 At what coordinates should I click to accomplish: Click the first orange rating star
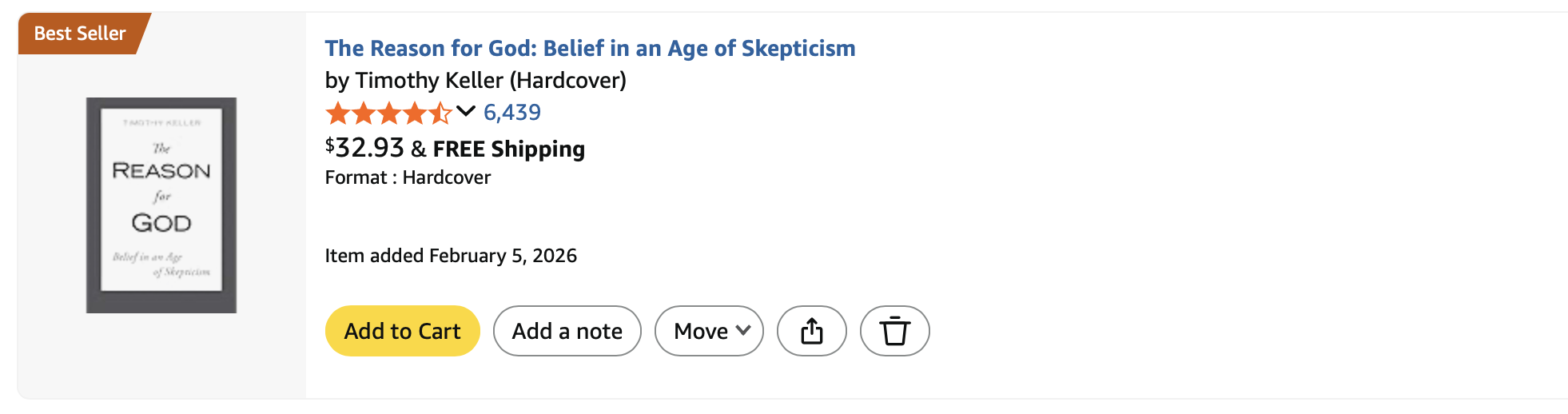(338, 113)
